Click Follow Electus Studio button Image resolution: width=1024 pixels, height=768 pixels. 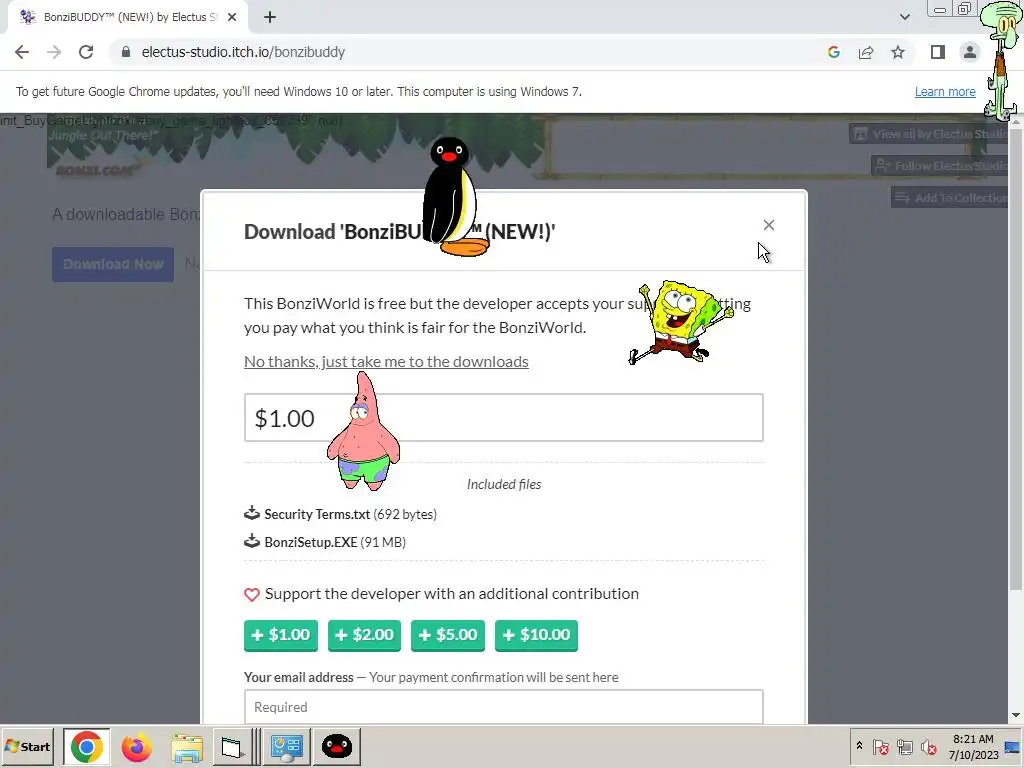[x=940, y=166]
